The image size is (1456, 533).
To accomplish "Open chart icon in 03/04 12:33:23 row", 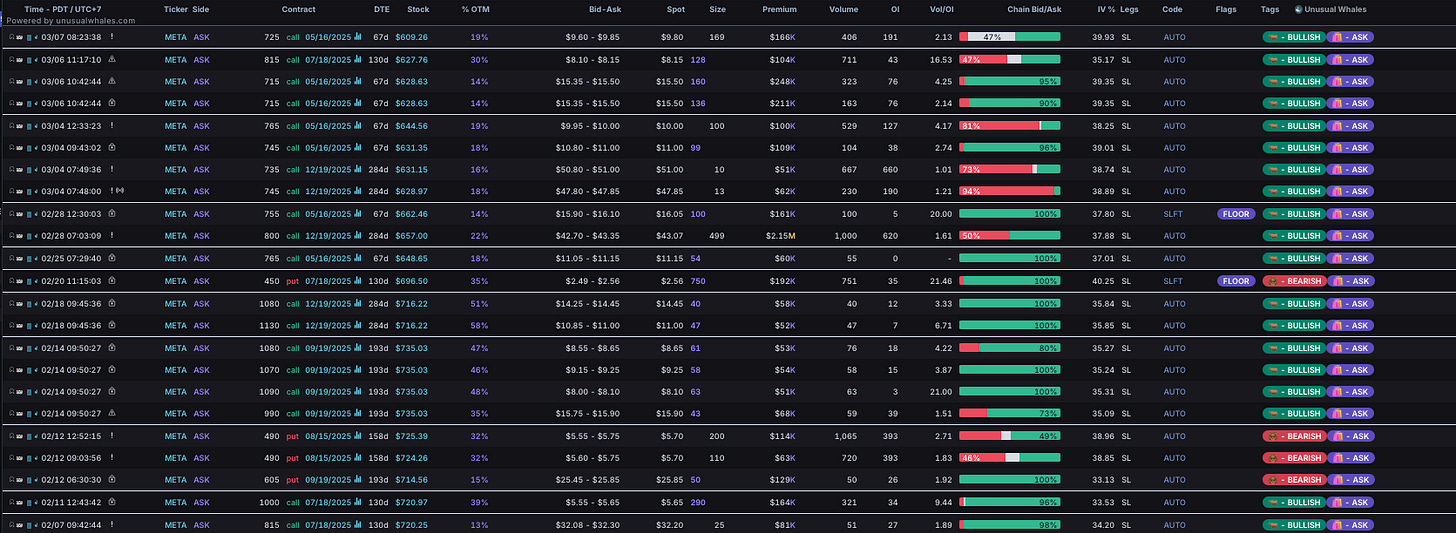I will [x=357, y=126].
